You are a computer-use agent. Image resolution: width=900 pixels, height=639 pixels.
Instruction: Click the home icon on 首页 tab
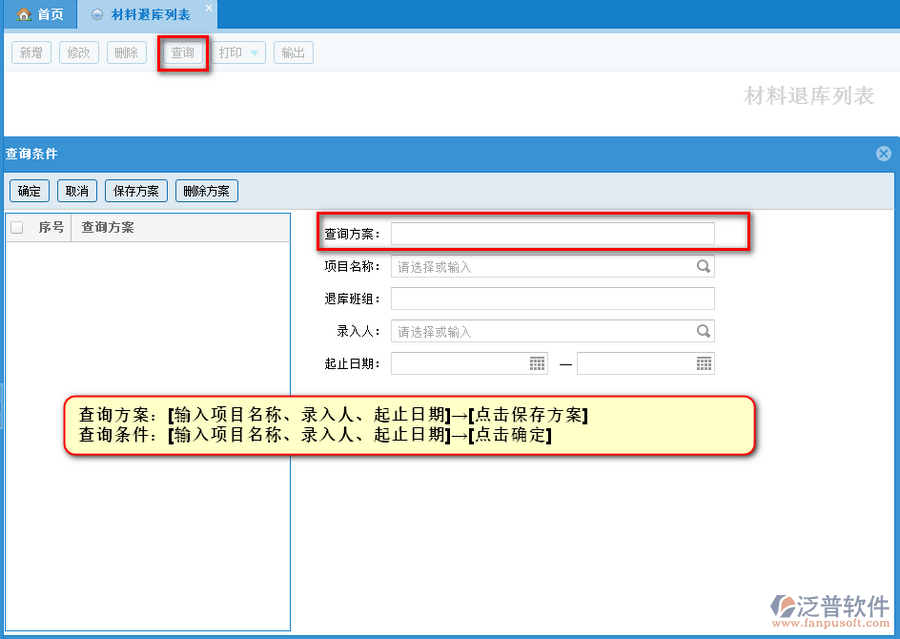pos(24,14)
